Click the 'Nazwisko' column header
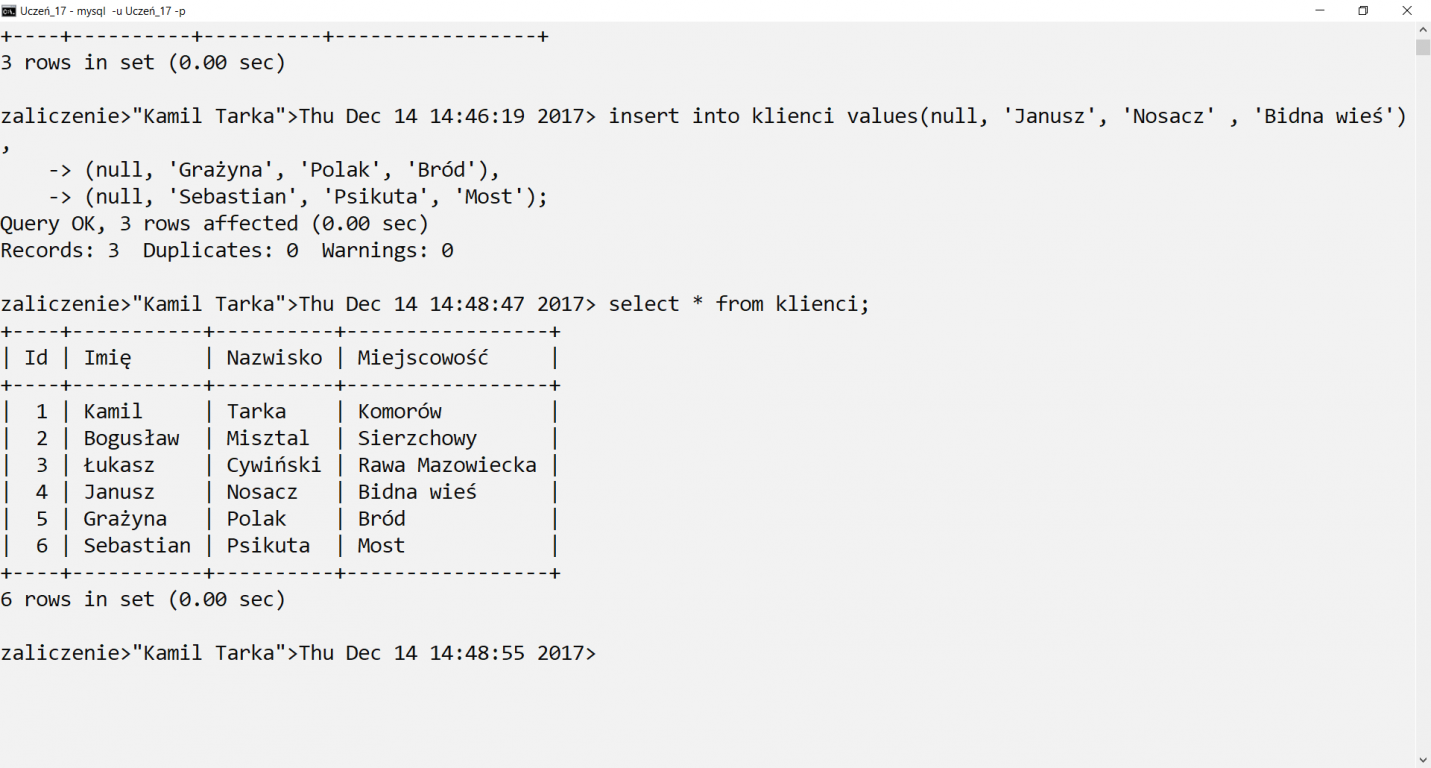 [274, 358]
